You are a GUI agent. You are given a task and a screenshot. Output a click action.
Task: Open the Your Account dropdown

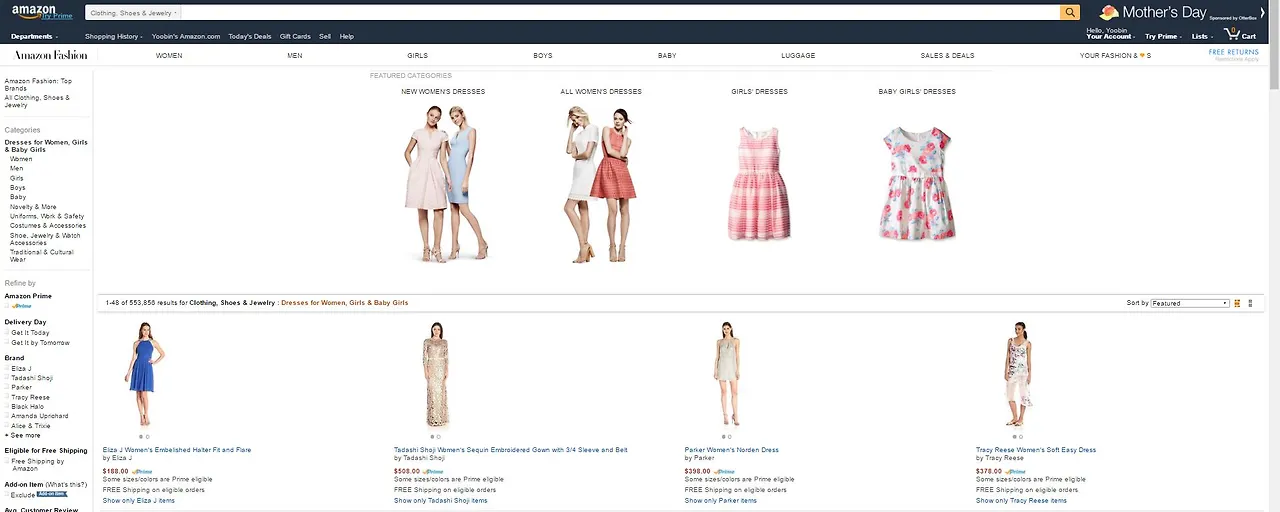(x=1111, y=36)
